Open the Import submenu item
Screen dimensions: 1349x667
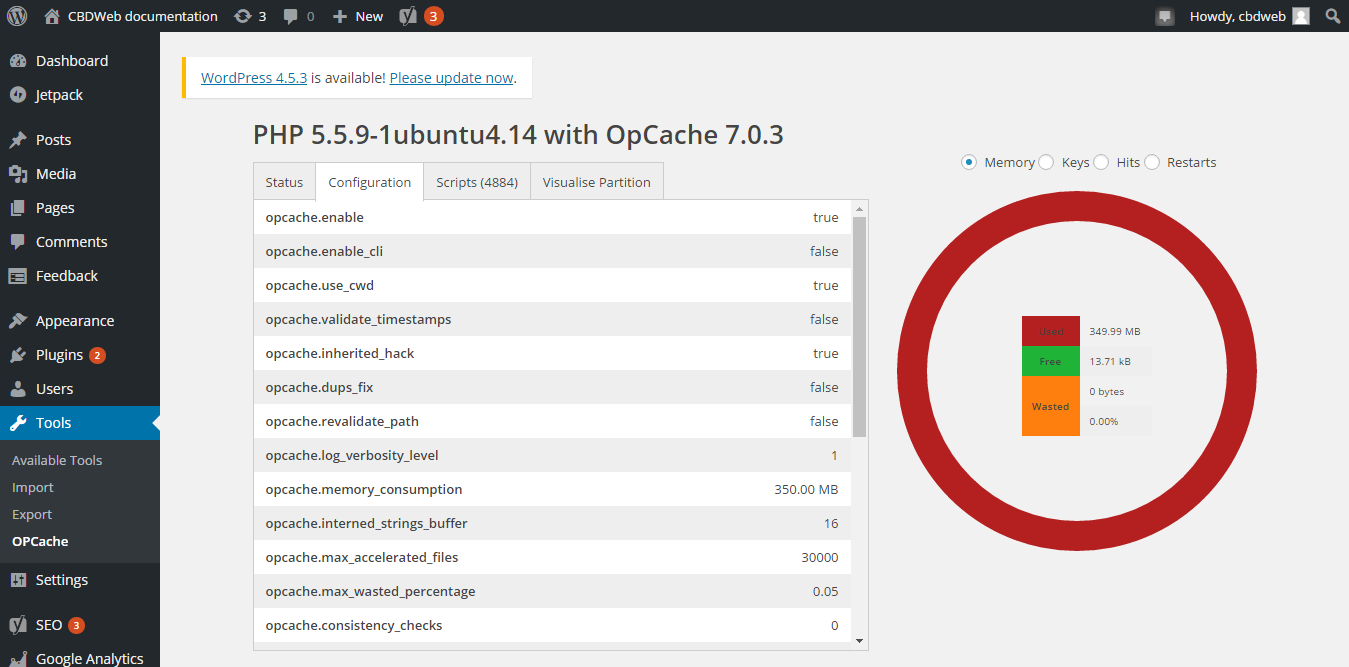pos(33,487)
